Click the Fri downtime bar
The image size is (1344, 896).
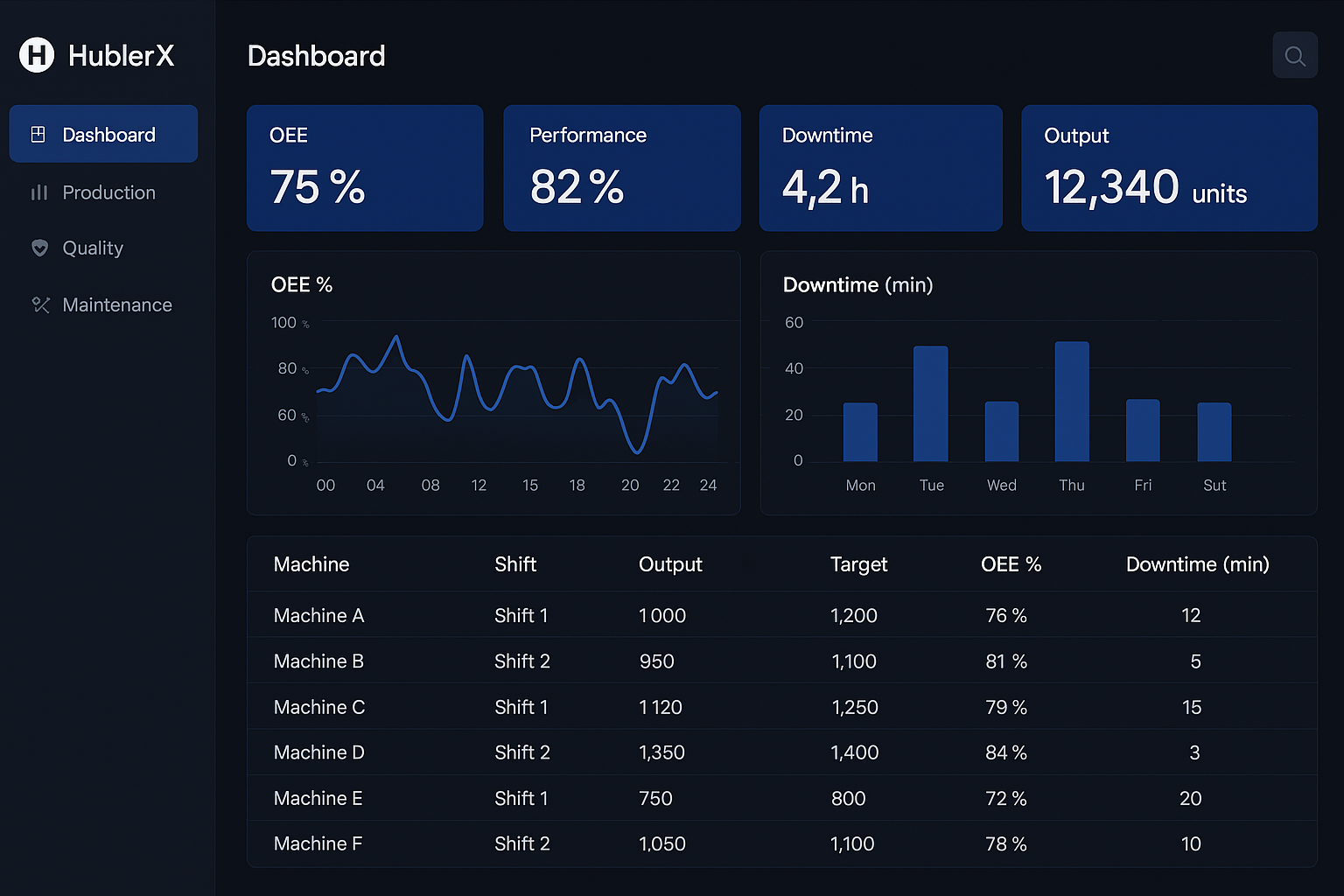click(1143, 430)
